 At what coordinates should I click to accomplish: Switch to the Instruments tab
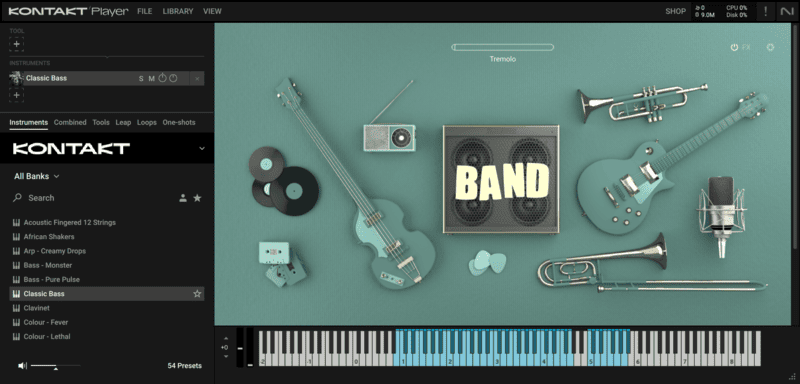(29, 122)
